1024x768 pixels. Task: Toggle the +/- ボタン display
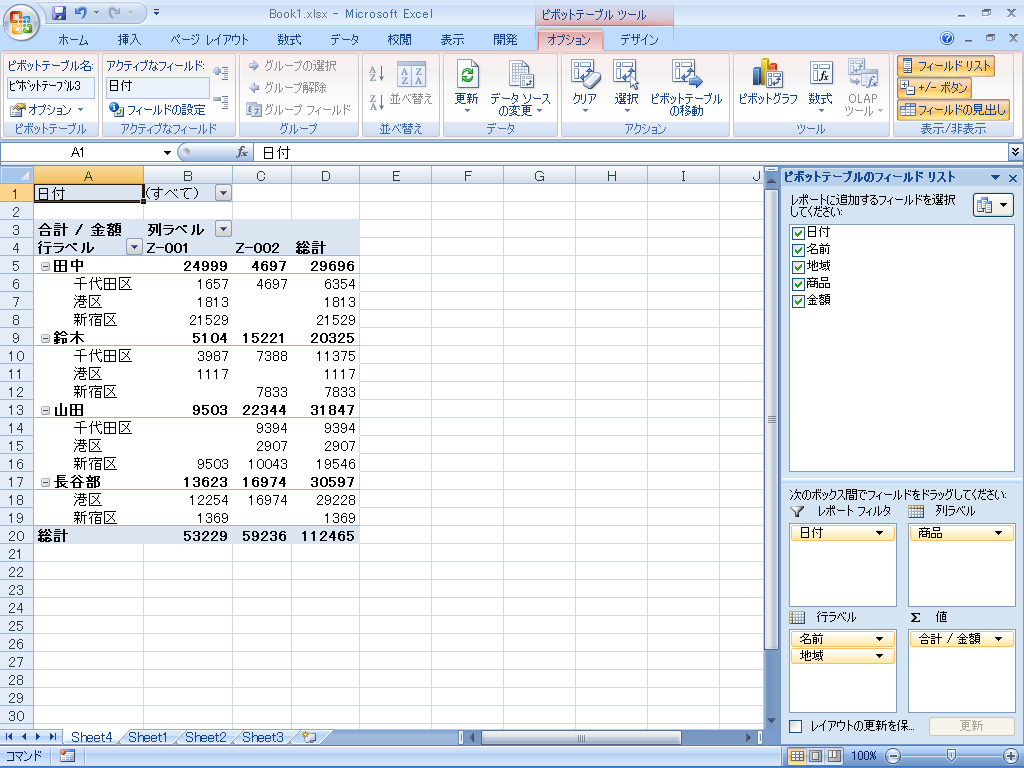[x=935, y=88]
